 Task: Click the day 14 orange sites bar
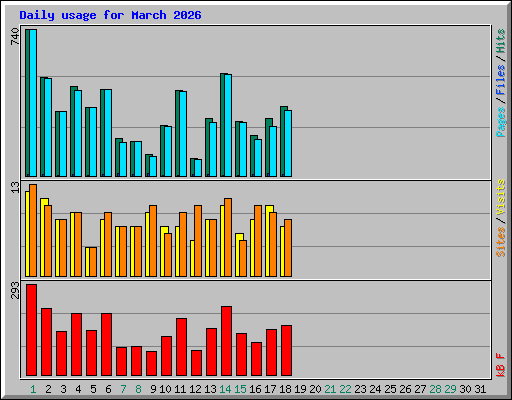pyautogui.click(x=228, y=238)
